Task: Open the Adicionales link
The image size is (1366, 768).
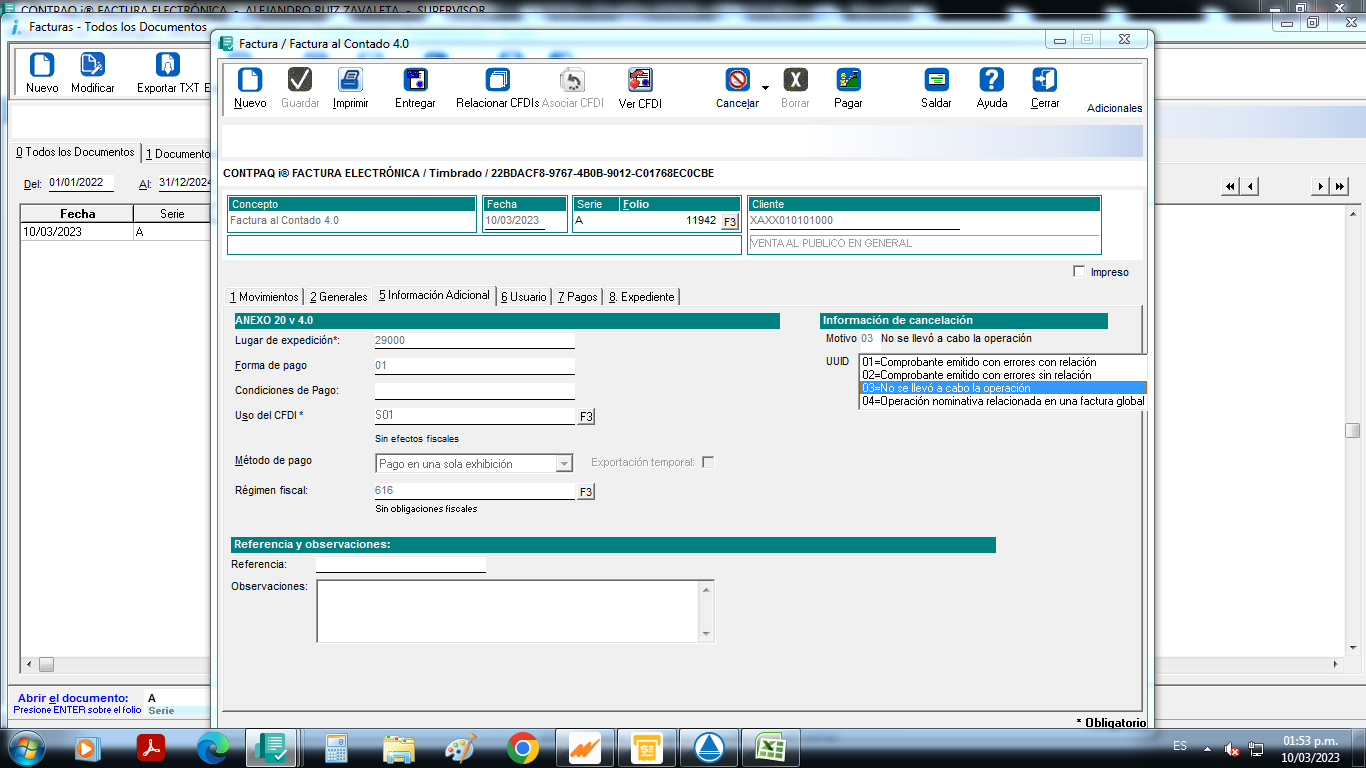Action: click(1114, 108)
